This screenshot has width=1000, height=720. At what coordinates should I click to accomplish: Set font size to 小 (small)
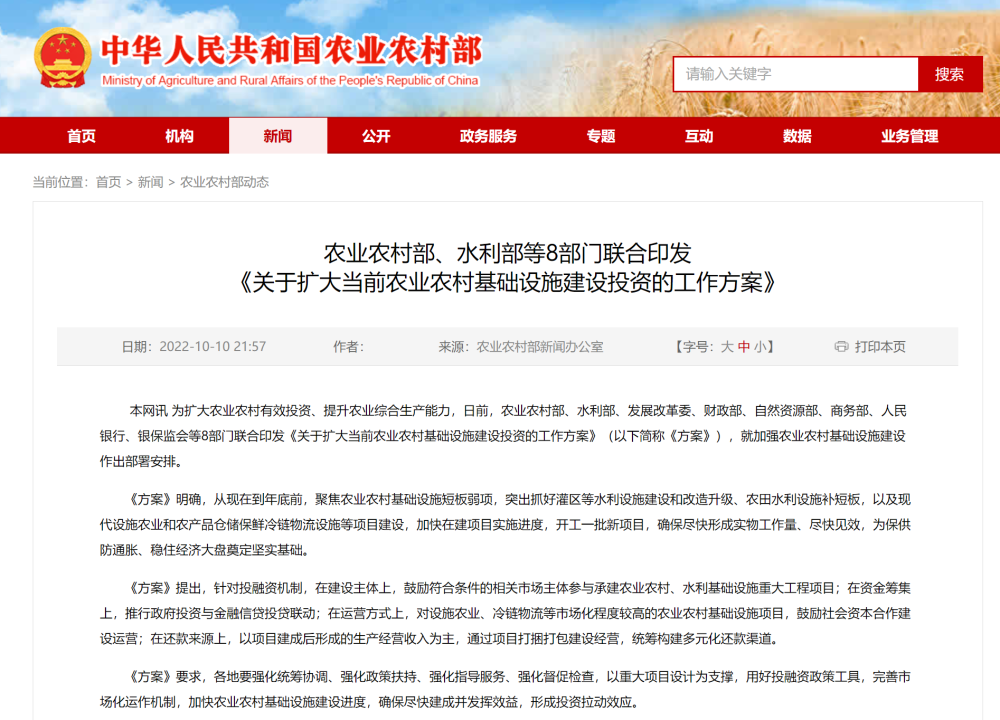click(760, 347)
